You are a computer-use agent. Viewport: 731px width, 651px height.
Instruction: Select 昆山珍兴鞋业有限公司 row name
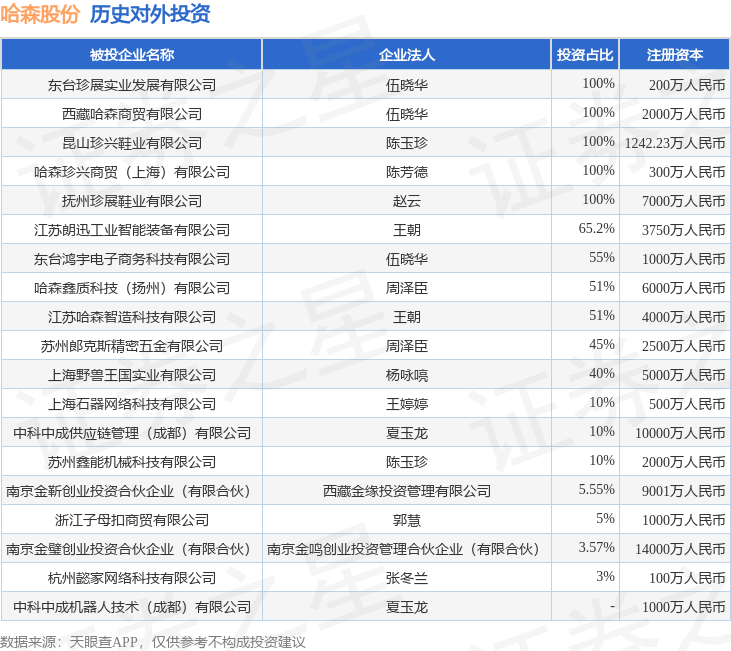pos(132,143)
